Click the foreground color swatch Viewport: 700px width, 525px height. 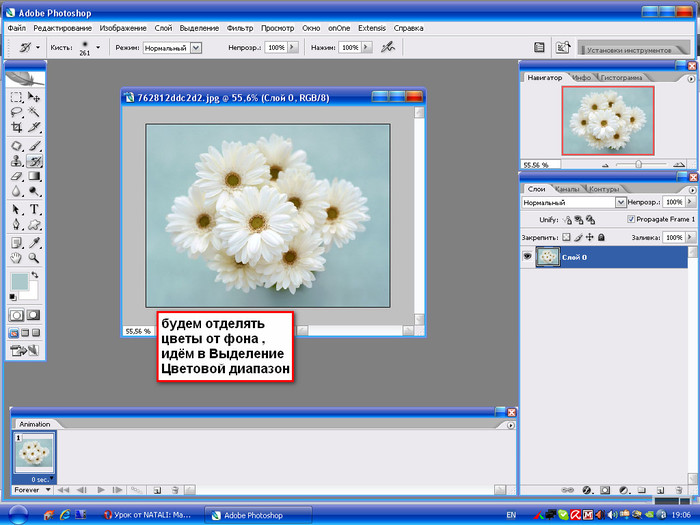pyautogui.click(x=19, y=282)
